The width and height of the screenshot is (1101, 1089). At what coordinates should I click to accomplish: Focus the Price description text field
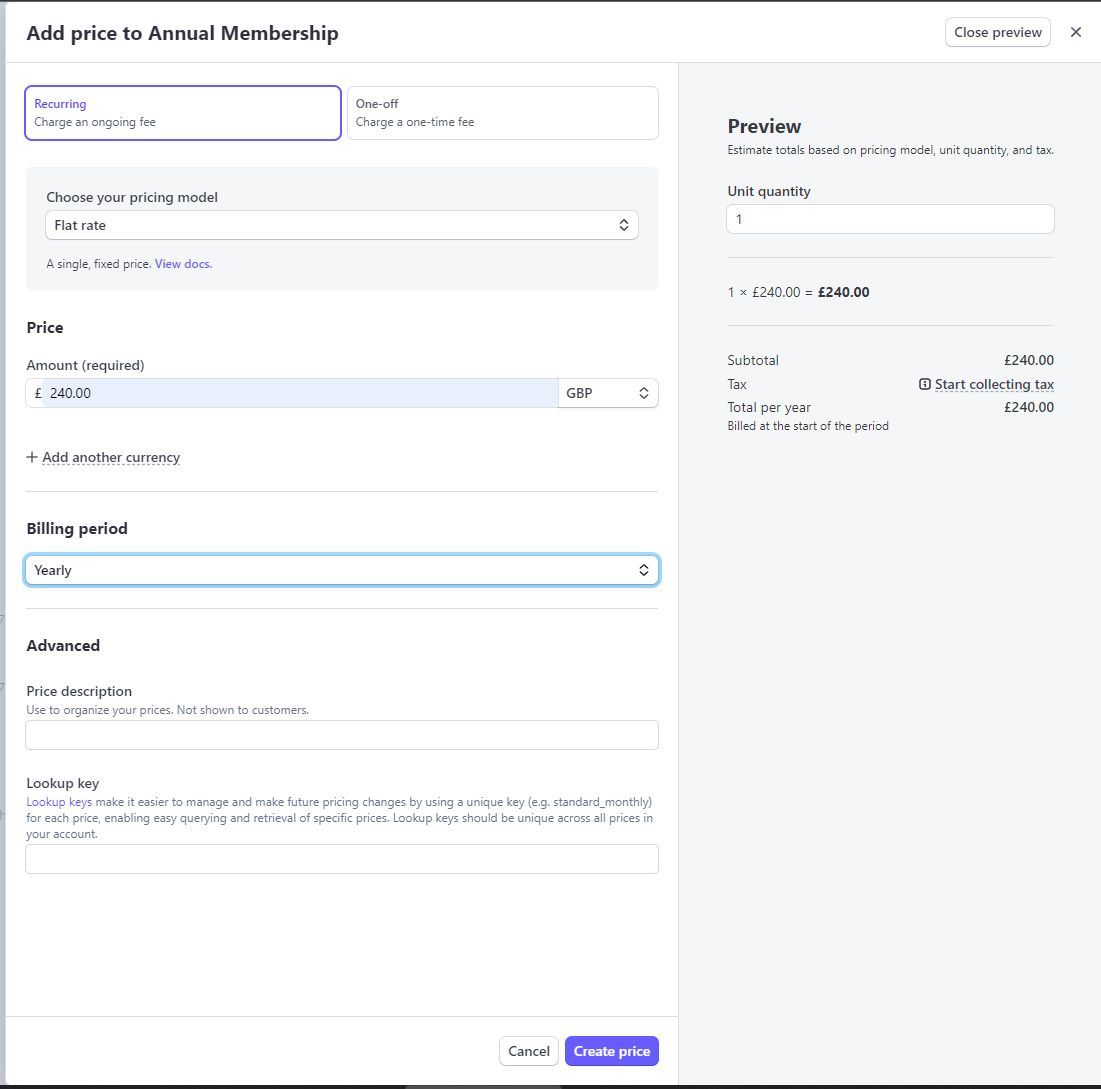(x=341, y=735)
